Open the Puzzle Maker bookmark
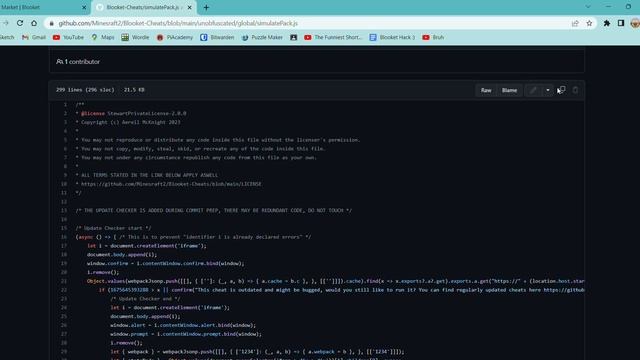 point(262,37)
